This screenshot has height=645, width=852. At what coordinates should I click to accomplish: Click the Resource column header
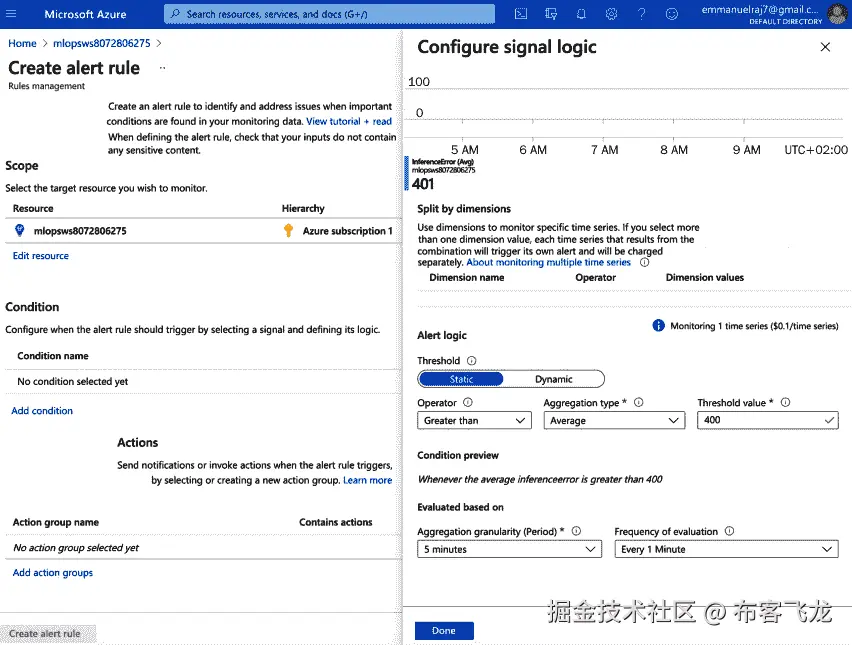coord(33,209)
